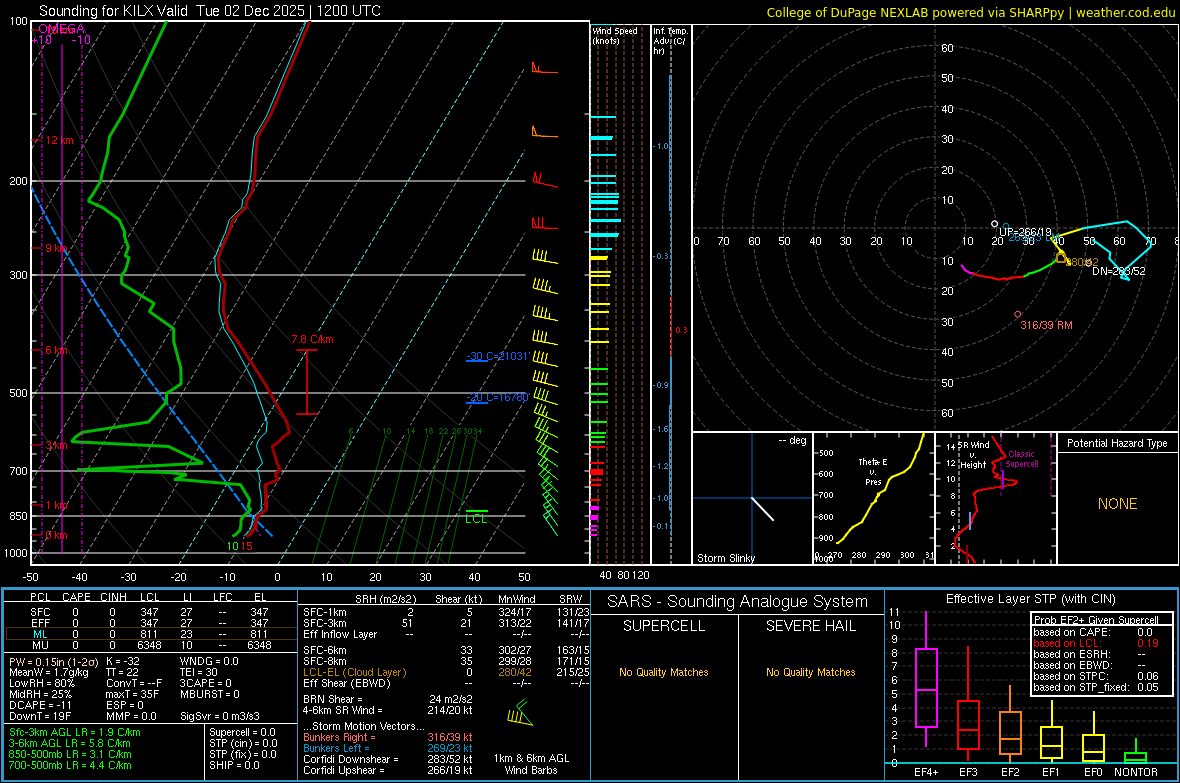Click the '12 km' height marker label
The width and height of the screenshot is (1180, 783).
point(59,141)
